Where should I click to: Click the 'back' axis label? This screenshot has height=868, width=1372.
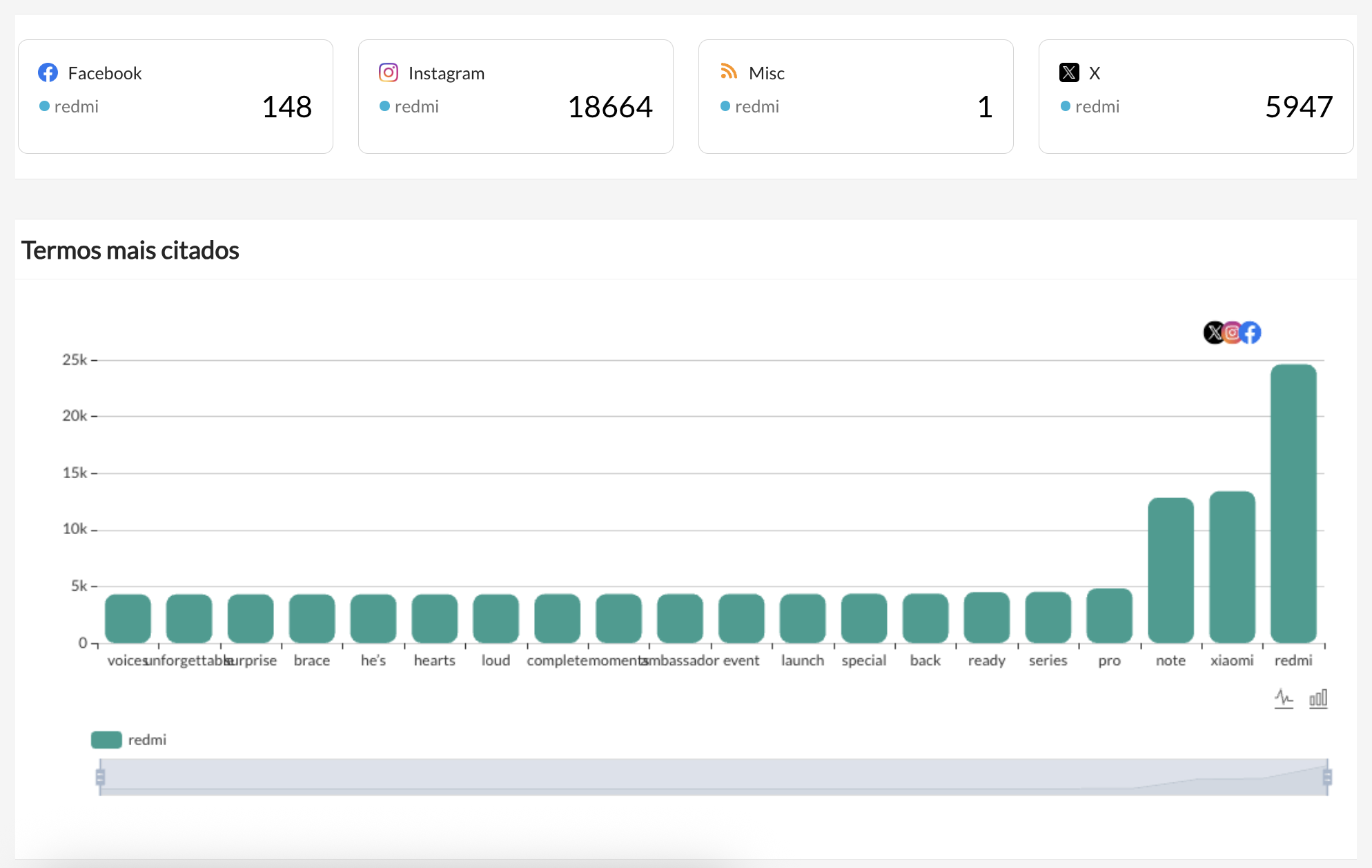(x=925, y=660)
